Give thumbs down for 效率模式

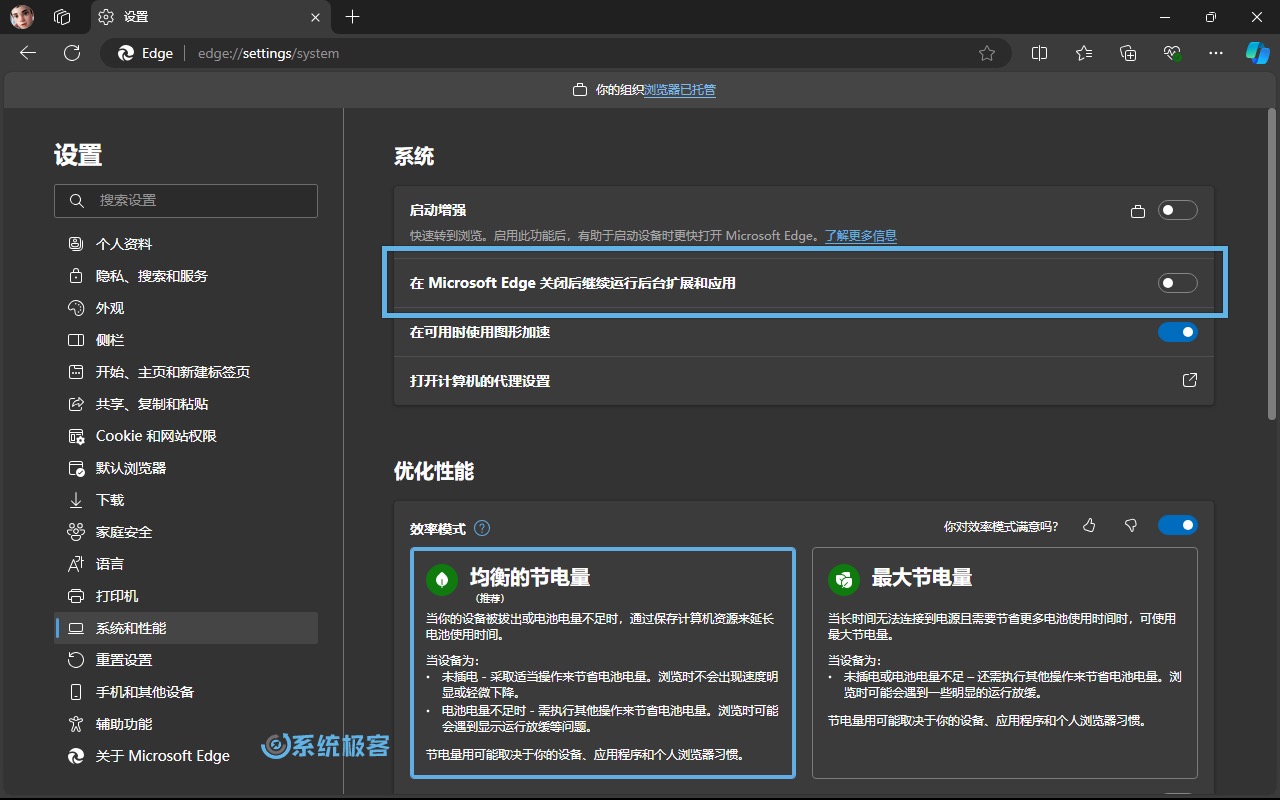1131,525
